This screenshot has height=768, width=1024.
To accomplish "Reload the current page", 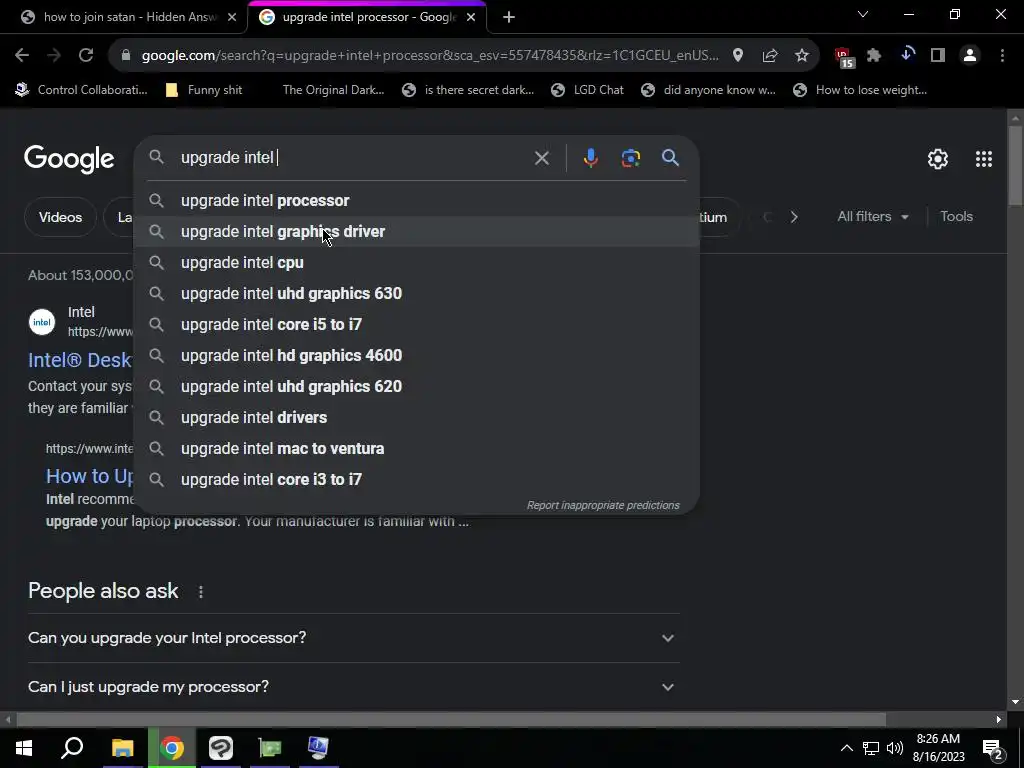I will pos(86,56).
